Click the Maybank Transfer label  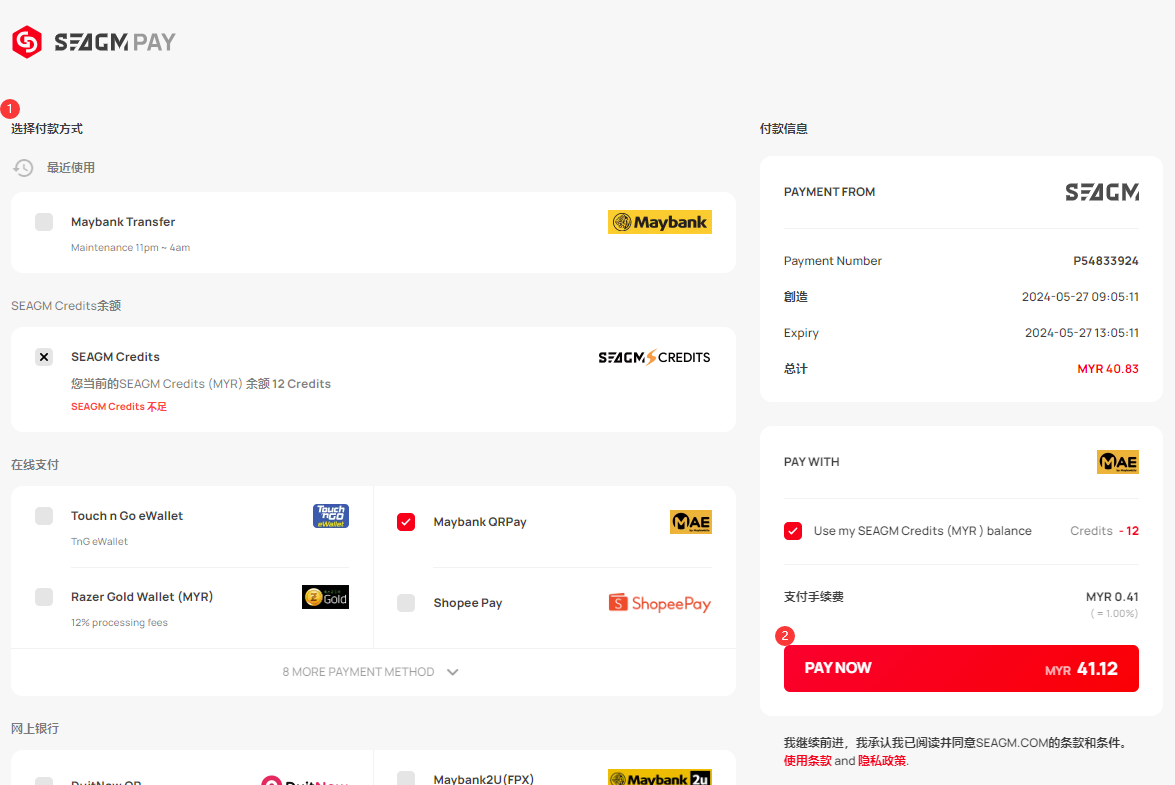[123, 222]
